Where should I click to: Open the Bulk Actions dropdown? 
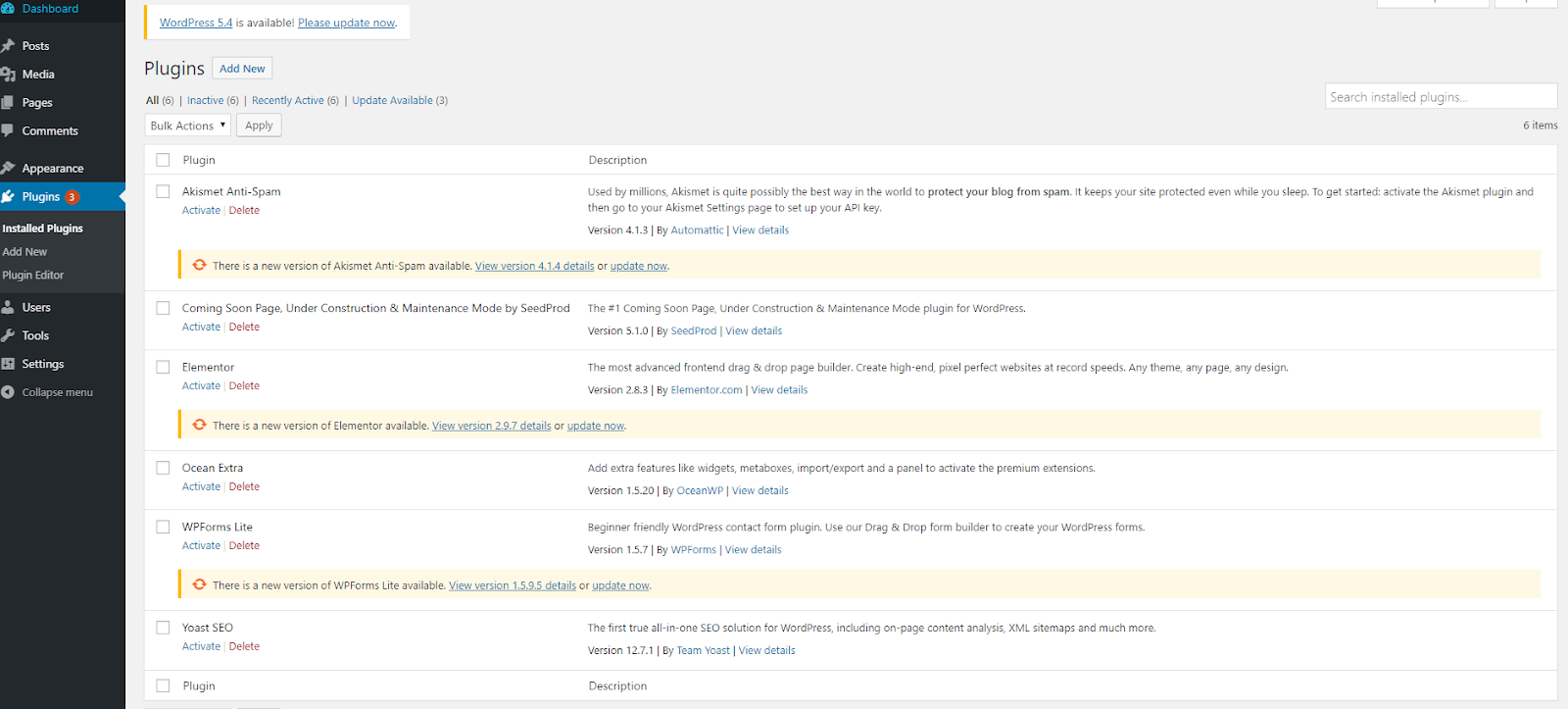(x=187, y=126)
